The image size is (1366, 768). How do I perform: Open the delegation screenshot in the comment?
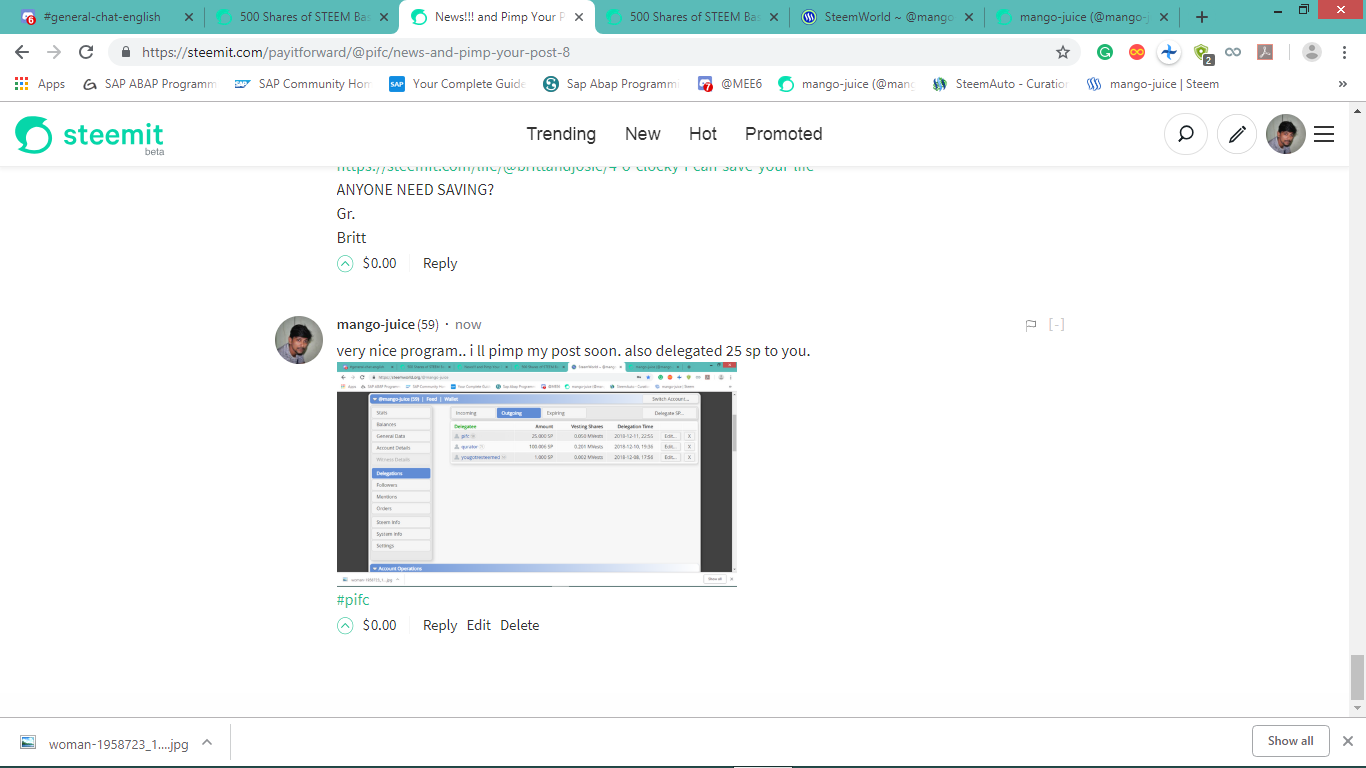(537, 474)
